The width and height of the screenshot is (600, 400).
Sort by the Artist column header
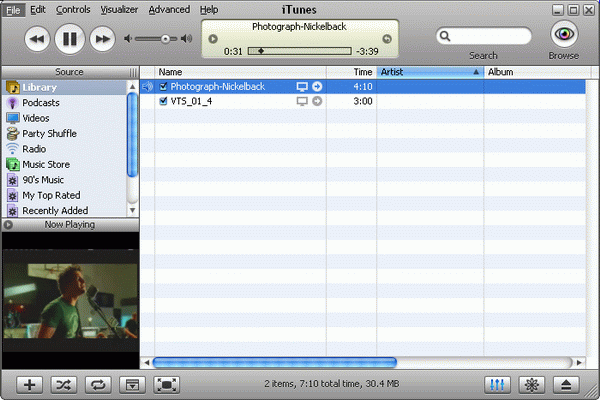(430, 72)
